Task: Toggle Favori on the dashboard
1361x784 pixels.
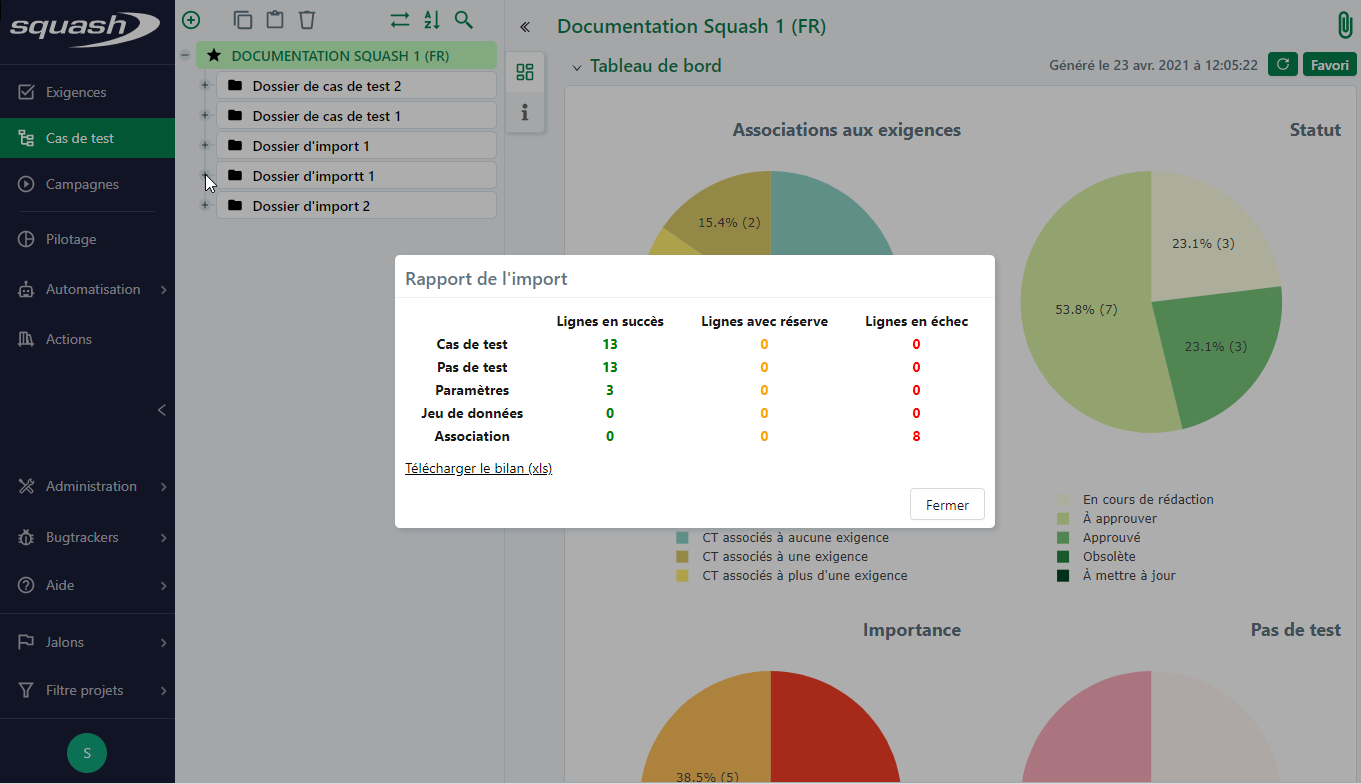Action: [x=1329, y=64]
